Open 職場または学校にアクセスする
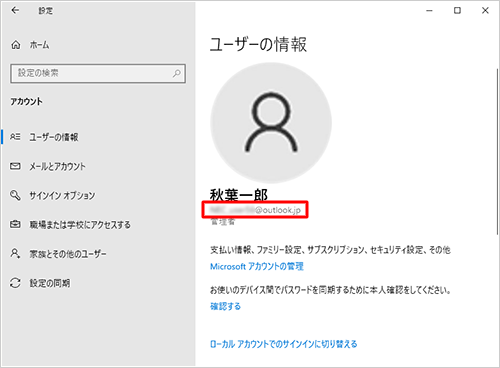Screen dimensions: 500x368 80,225
